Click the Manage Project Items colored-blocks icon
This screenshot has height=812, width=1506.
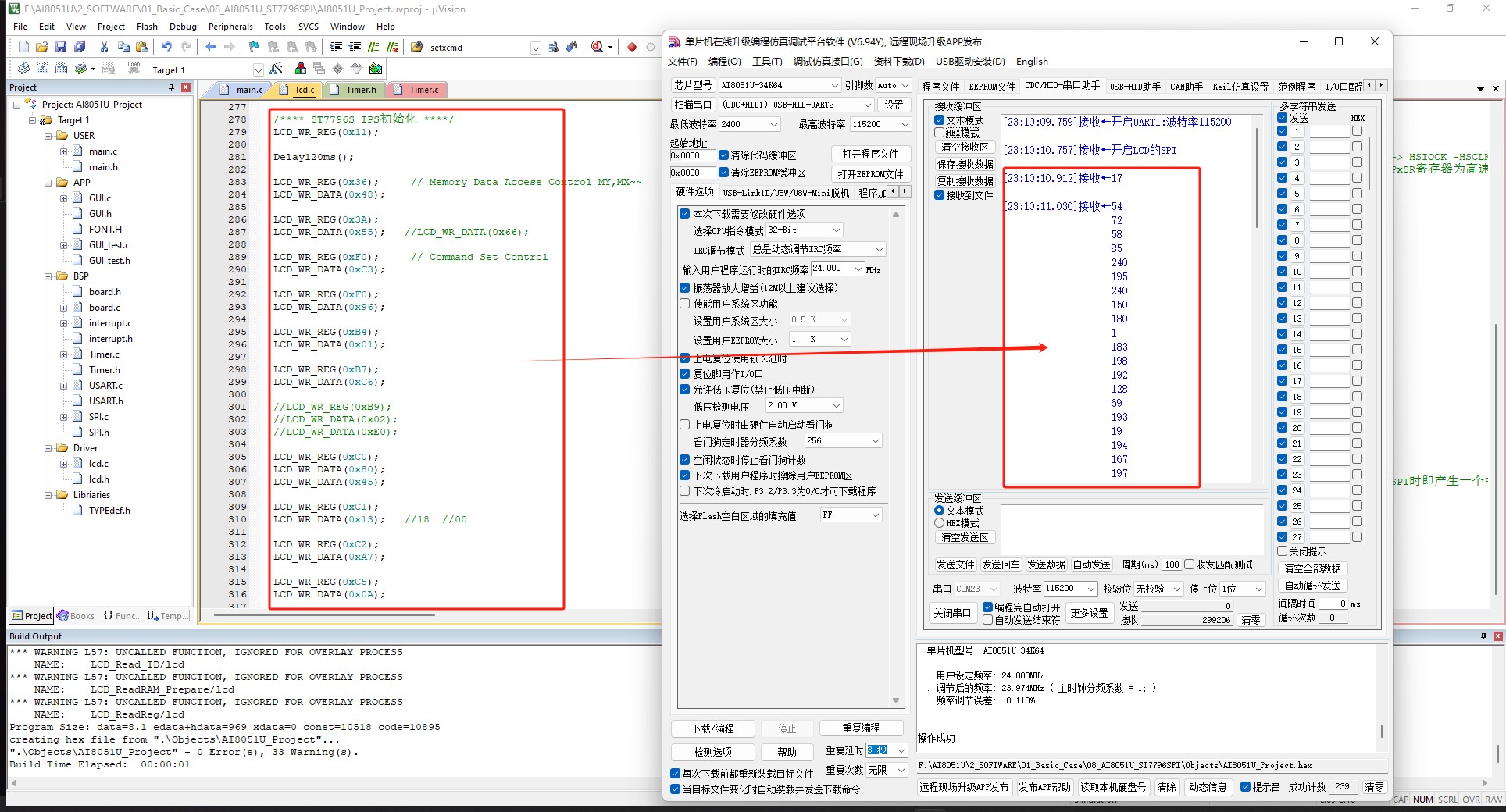point(301,69)
